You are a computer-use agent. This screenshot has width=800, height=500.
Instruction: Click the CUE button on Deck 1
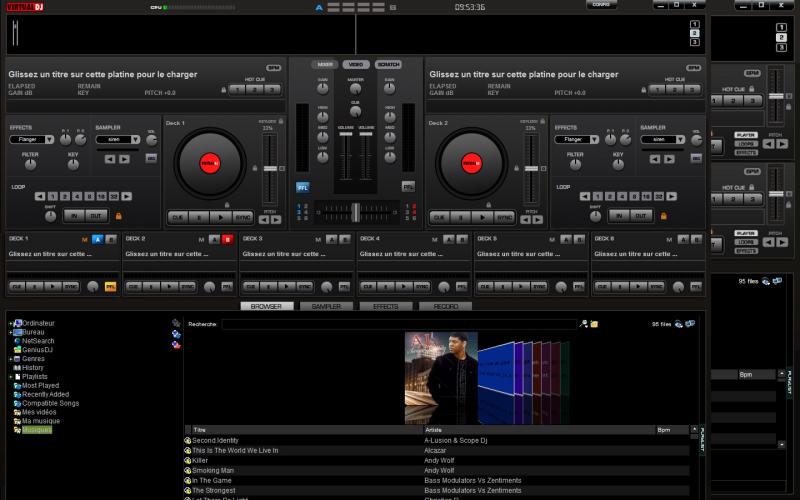tap(178, 216)
